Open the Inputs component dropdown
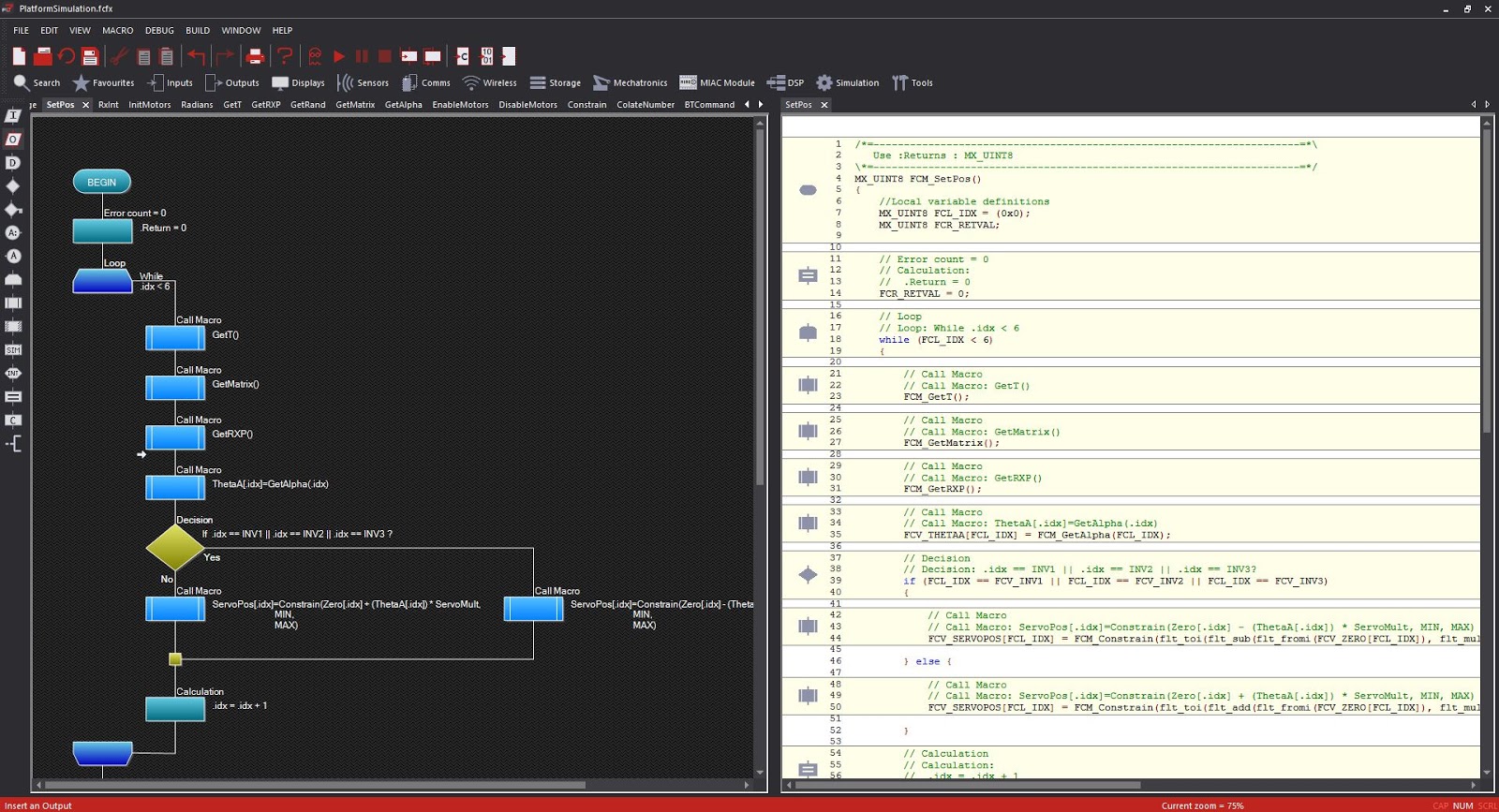 [170, 82]
